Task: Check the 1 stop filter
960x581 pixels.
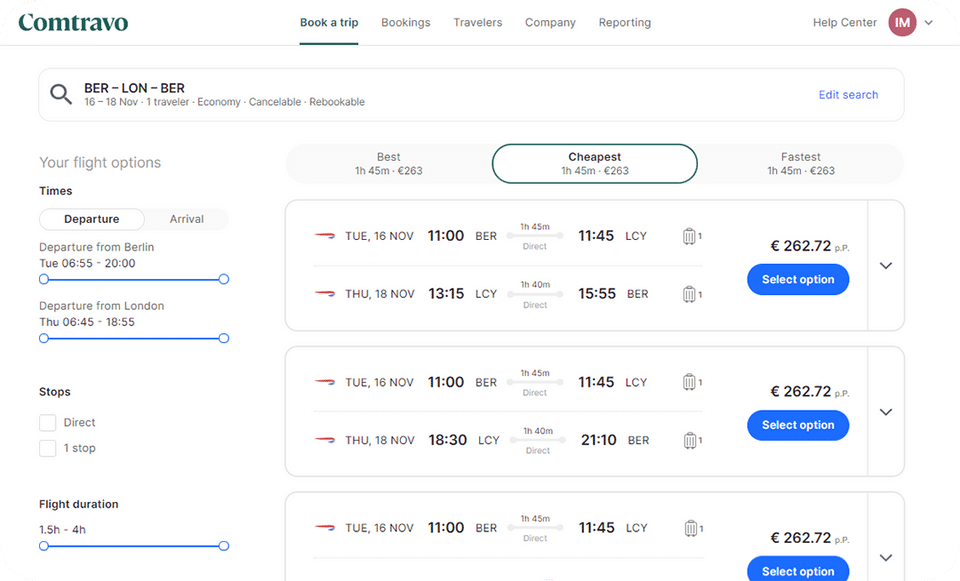Action: (x=47, y=449)
